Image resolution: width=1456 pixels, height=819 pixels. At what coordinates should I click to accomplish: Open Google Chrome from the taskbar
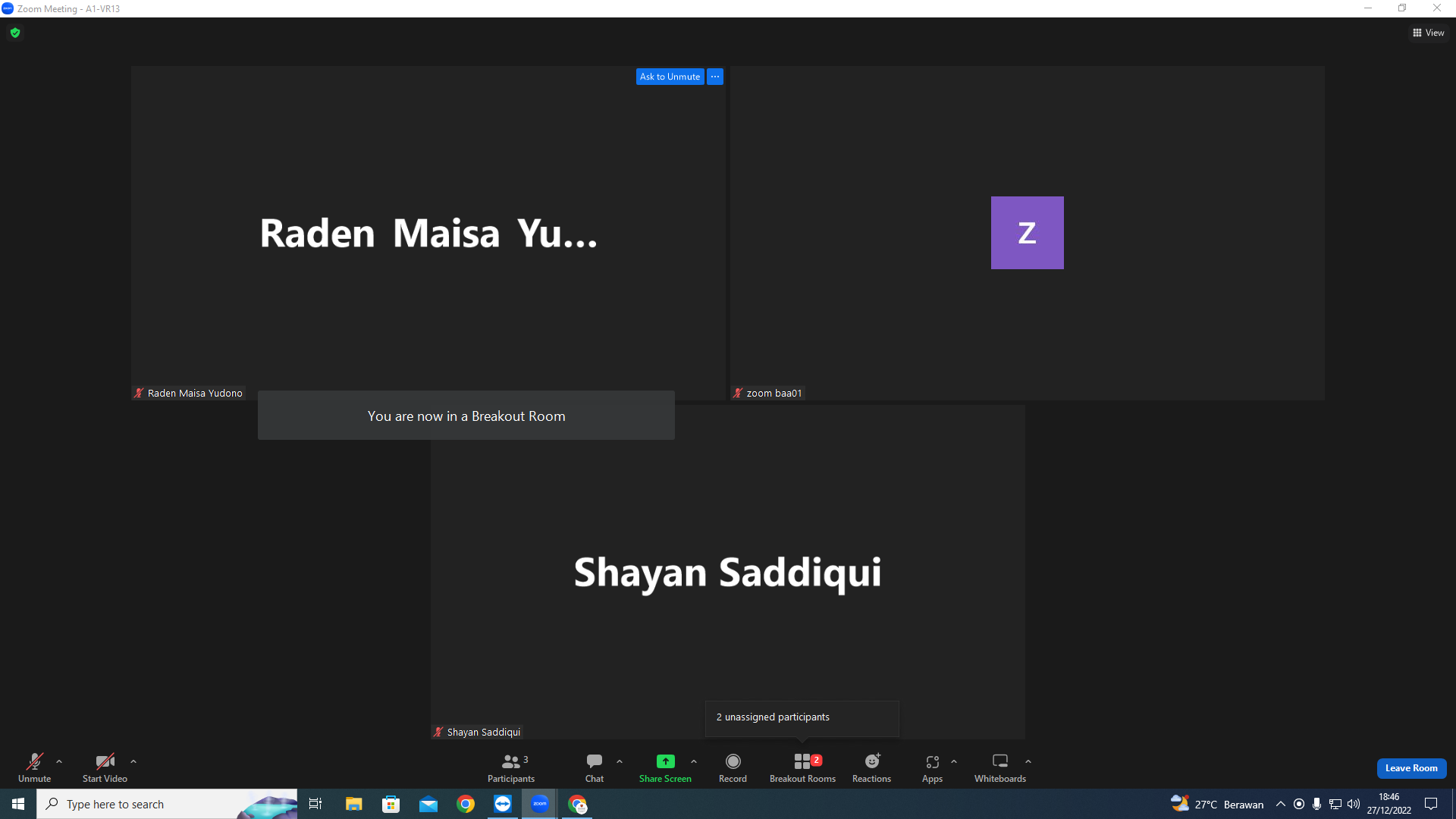pyautogui.click(x=465, y=804)
